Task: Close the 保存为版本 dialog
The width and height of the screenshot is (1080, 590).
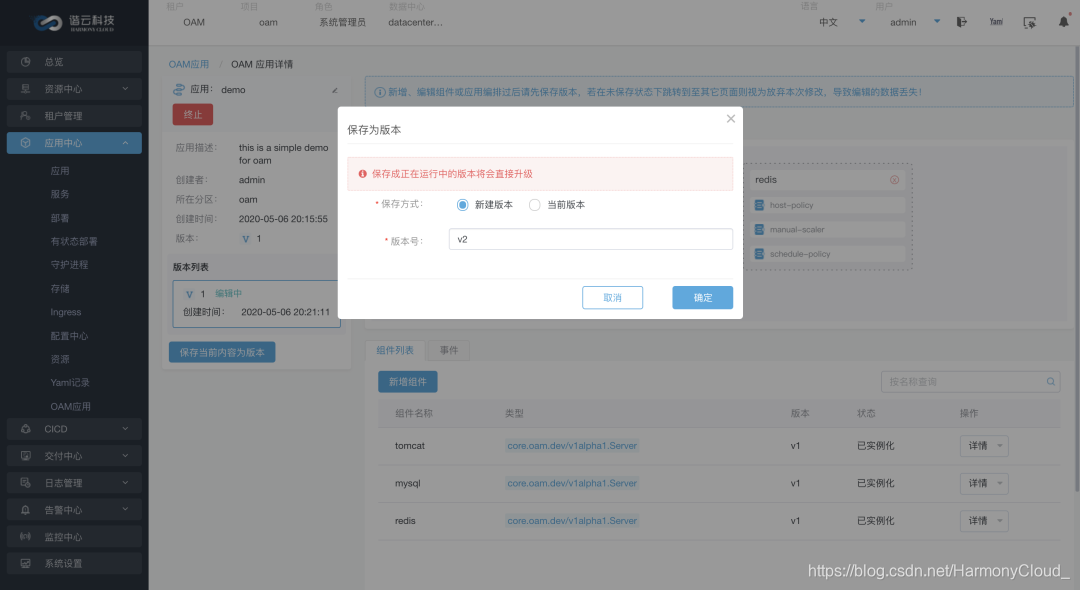Action: click(731, 118)
